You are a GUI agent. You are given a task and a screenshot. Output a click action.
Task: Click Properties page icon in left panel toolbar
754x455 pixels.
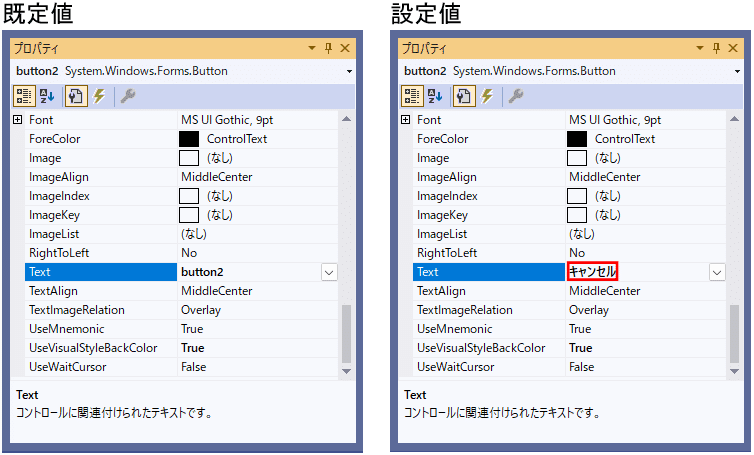[75, 96]
